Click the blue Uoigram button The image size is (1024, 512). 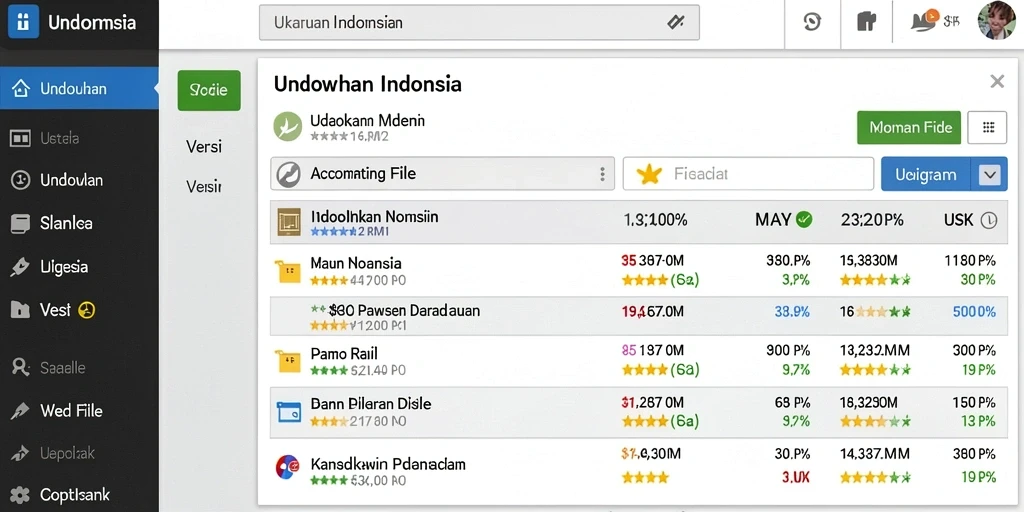[x=926, y=174]
